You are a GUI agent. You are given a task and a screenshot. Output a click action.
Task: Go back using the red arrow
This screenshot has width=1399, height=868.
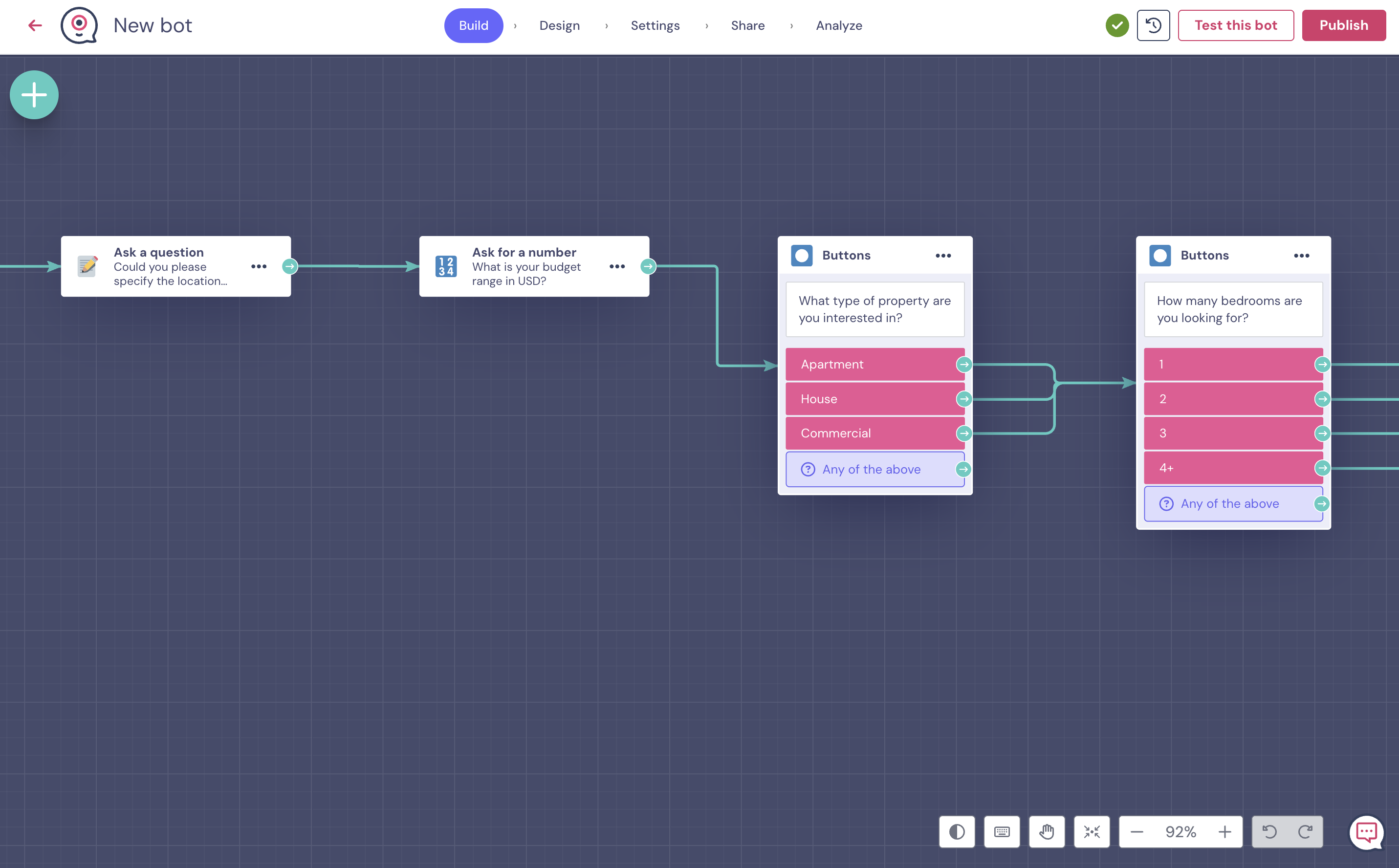[35, 25]
